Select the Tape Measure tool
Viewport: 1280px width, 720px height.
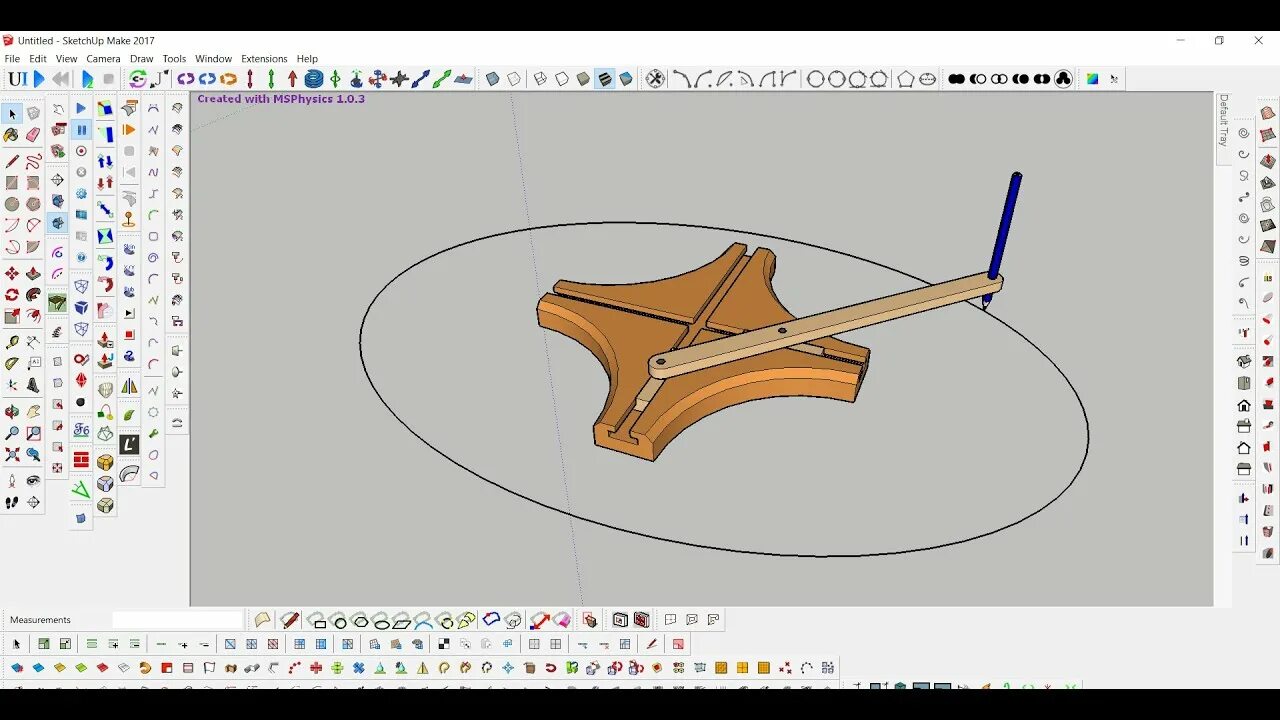tap(12, 343)
